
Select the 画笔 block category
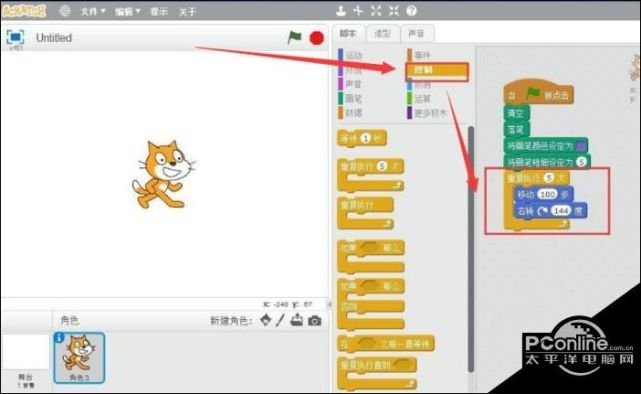point(351,98)
